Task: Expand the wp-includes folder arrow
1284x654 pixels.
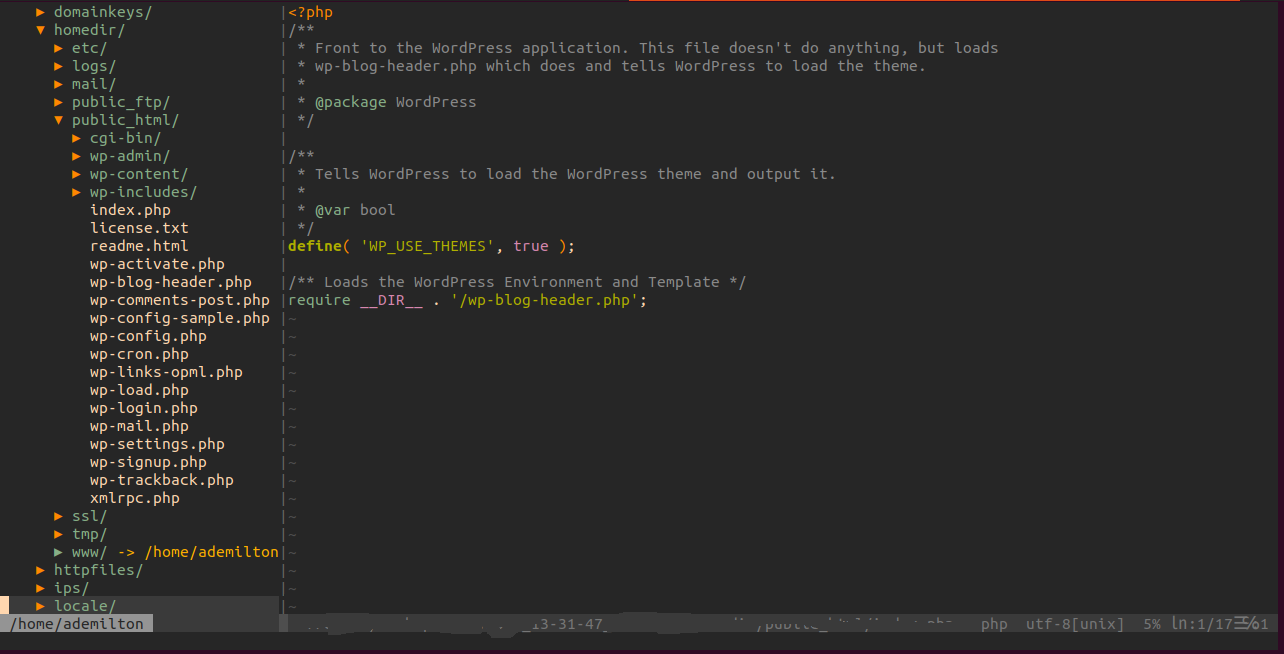Action: coord(77,192)
